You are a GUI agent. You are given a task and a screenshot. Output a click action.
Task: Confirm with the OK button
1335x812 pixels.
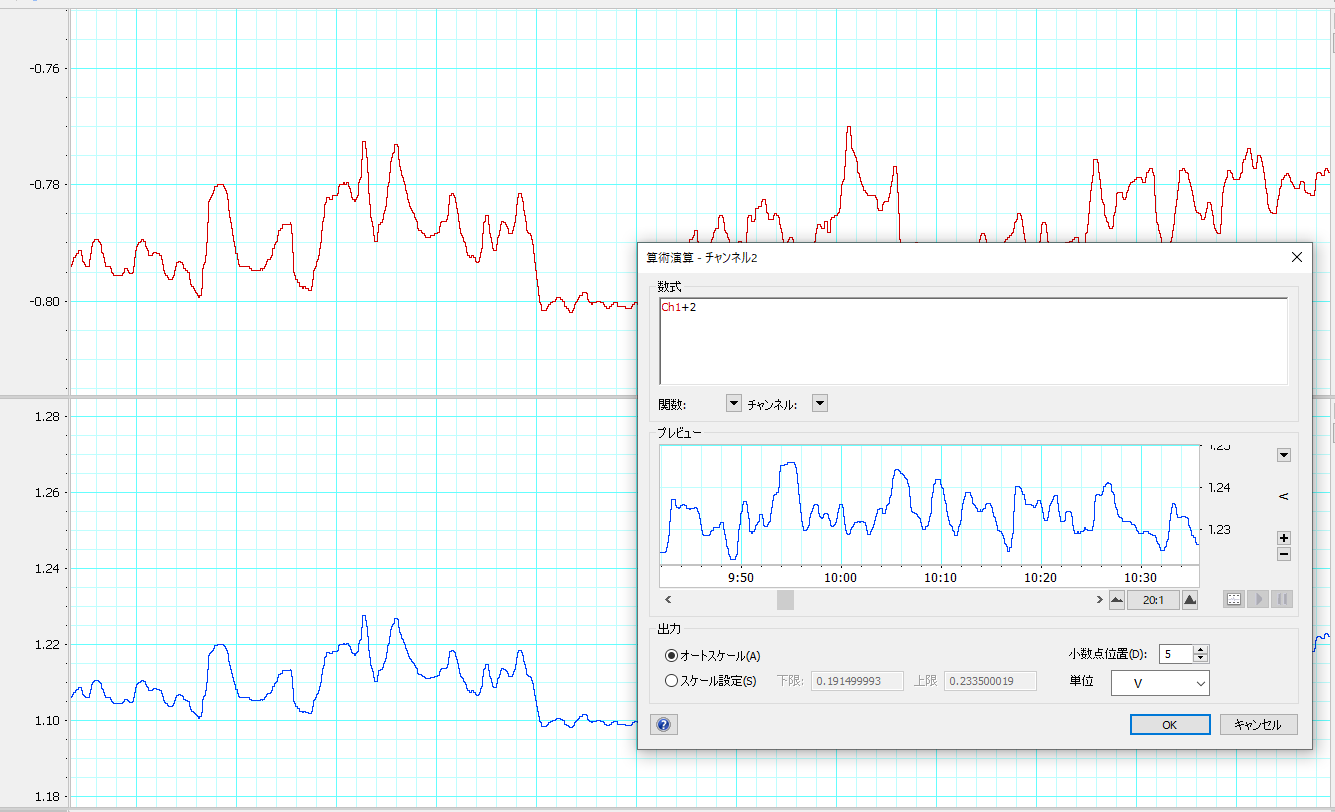coord(1169,725)
